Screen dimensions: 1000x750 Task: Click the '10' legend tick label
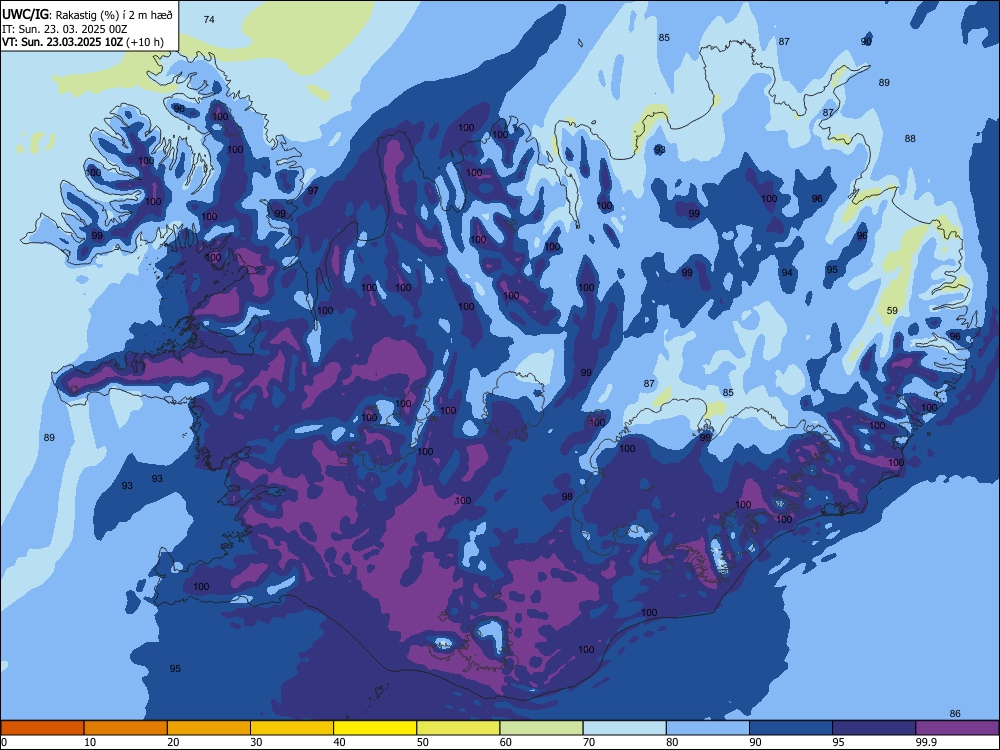pos(90,742)
